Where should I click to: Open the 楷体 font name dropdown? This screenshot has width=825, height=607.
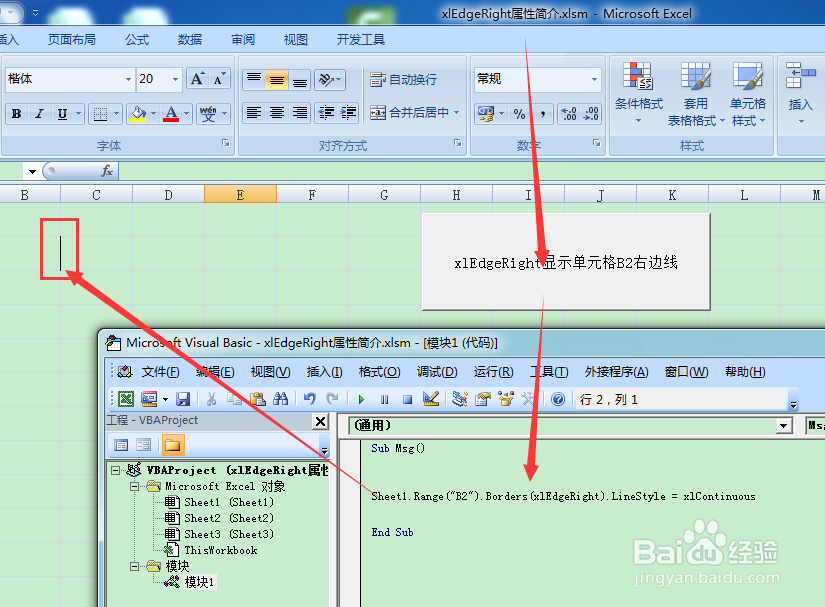click(x=130, y=78)
